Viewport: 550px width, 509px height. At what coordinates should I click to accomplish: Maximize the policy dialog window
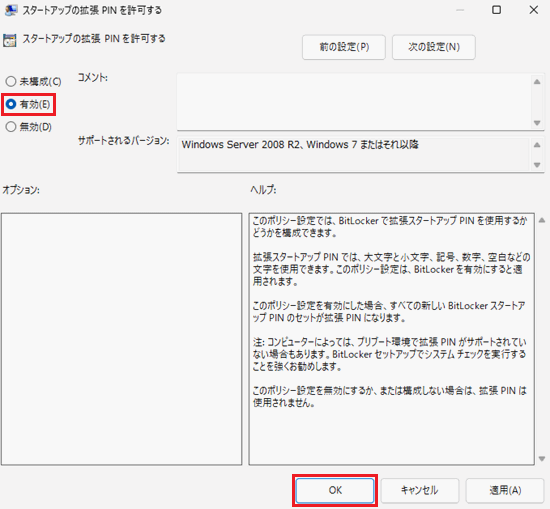pyautogui.click(x=496, y=10)
